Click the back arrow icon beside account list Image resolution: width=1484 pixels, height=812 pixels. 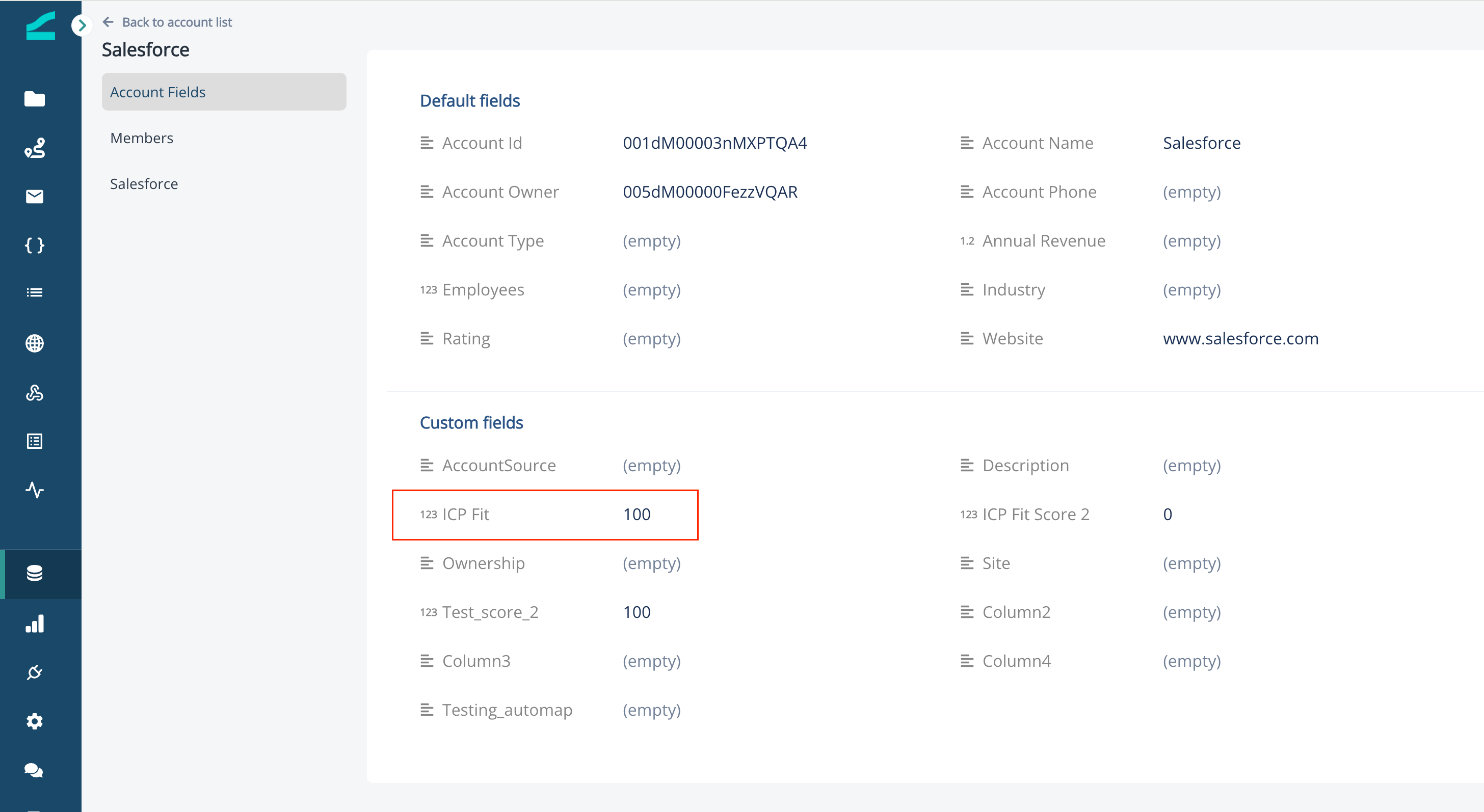coord(108,22)
